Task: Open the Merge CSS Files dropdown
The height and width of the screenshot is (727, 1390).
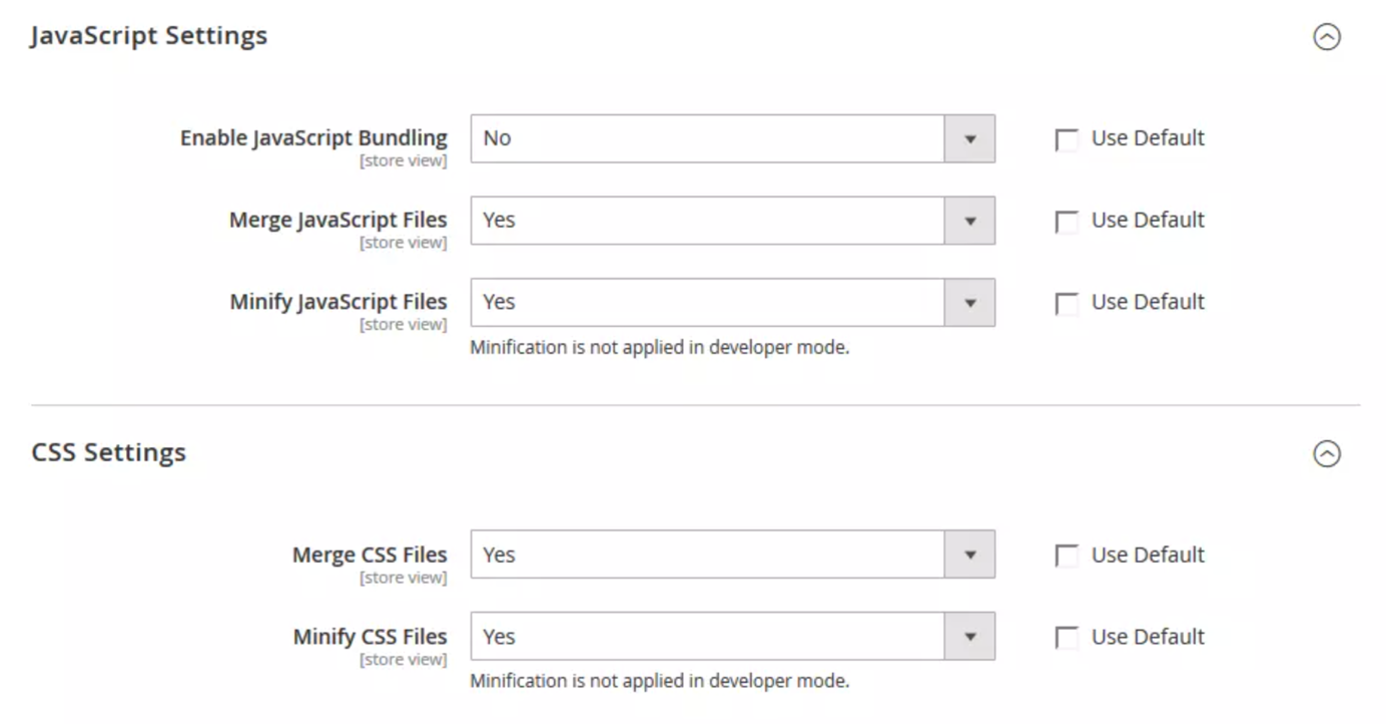Action: (x=700, y=554)
